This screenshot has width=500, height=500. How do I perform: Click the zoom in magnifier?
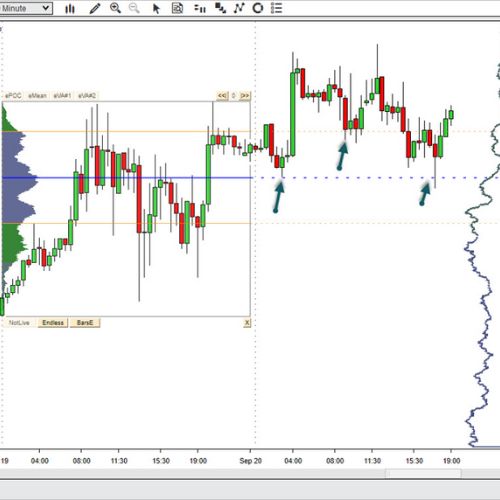pos(115,8)
